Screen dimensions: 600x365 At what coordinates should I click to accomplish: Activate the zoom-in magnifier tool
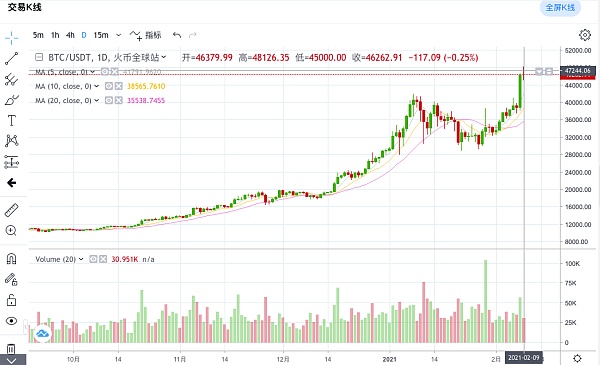click(x=11, y=230)
